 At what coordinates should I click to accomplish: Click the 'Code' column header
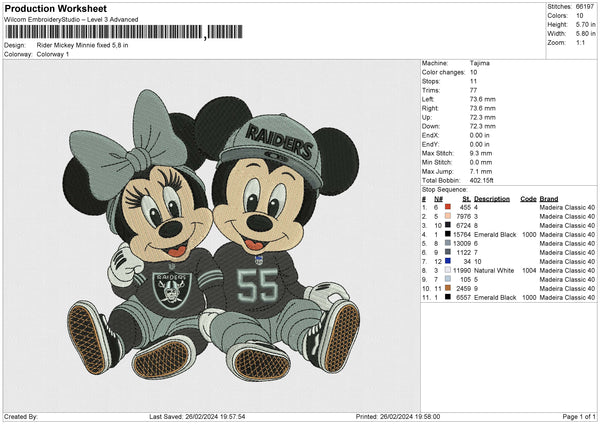coord(528,199)
